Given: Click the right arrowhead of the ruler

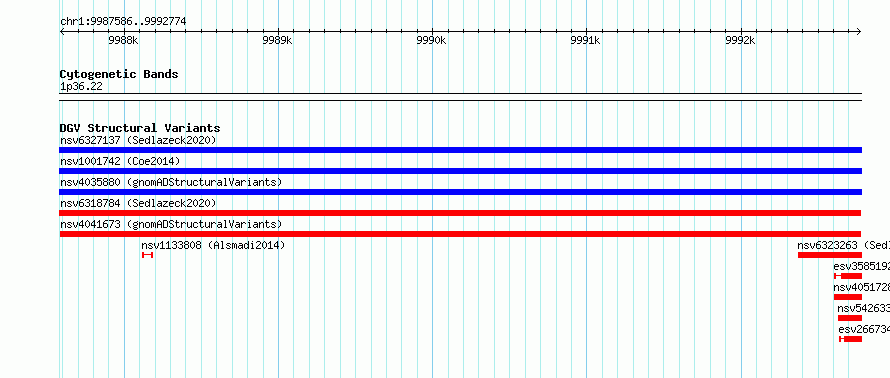Looking at the screenshot, I should 859,31.
